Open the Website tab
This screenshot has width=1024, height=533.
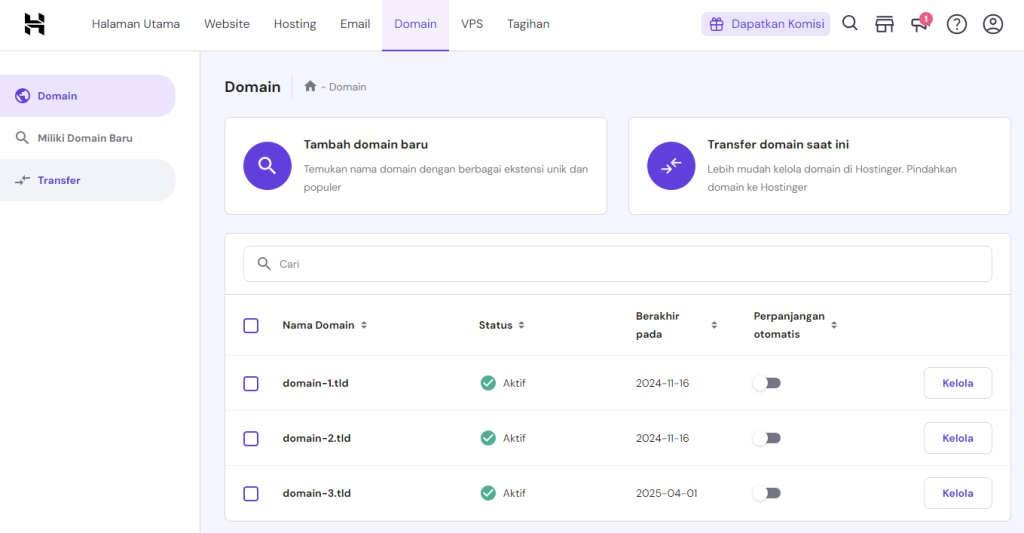(x=227, y=24)
